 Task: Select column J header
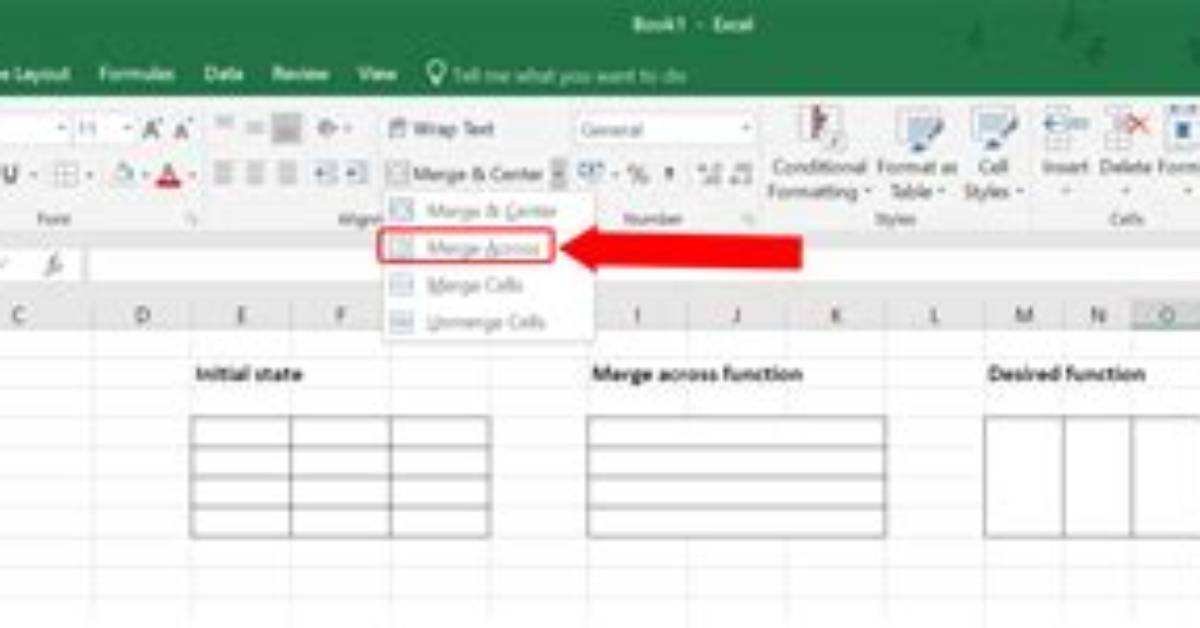pos(736,316)
